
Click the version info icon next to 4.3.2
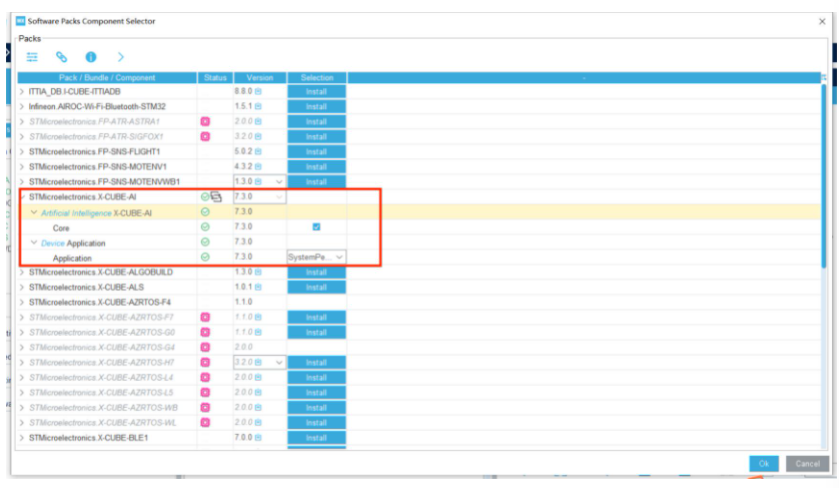coord(258,166)
